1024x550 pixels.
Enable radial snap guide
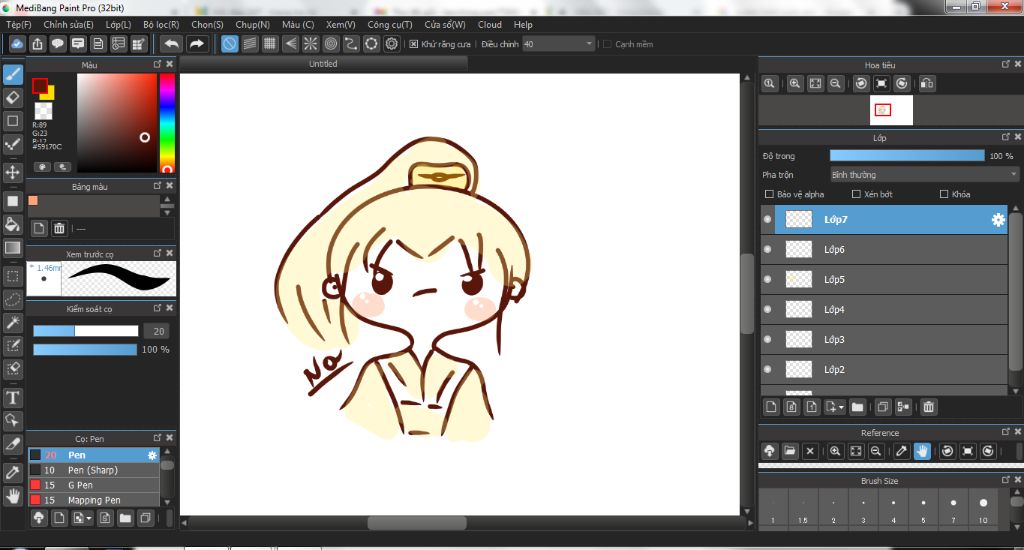[310, 44]
